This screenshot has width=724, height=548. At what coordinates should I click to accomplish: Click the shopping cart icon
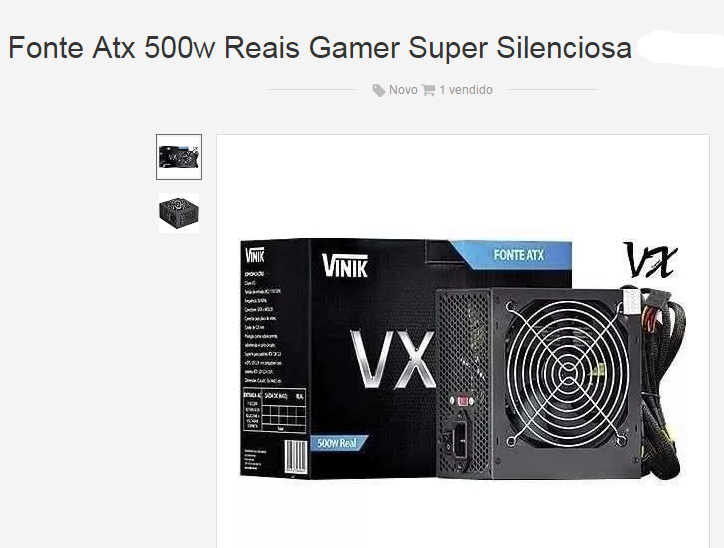click(428, 90)
